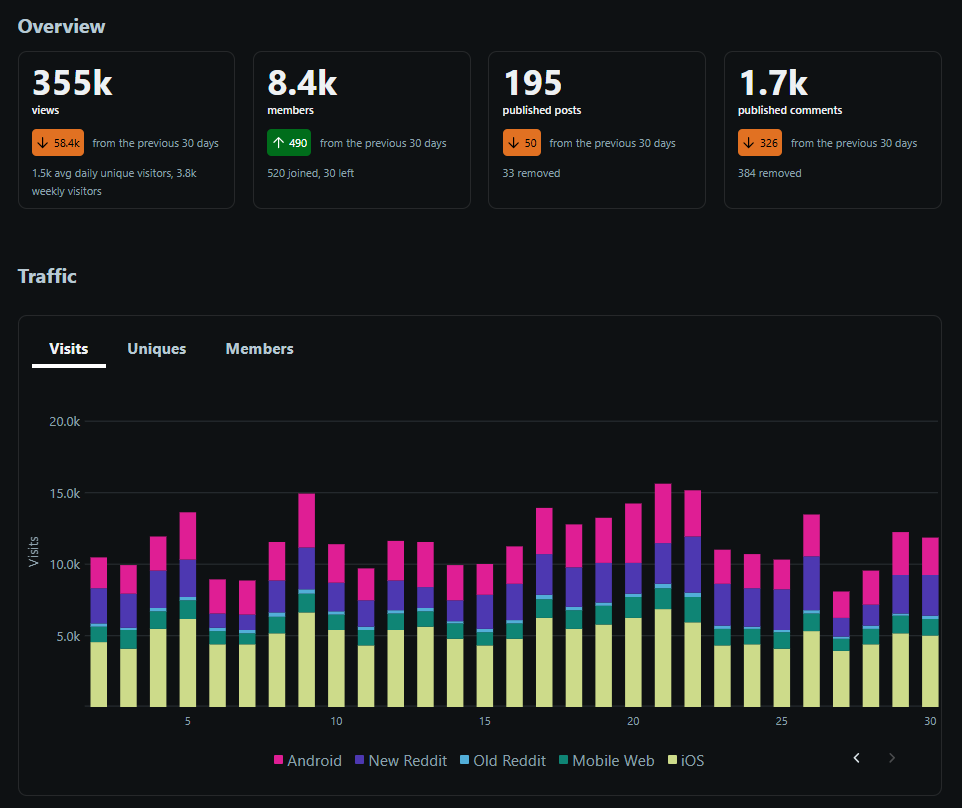Open the 355k views overview card

point(126,130)
